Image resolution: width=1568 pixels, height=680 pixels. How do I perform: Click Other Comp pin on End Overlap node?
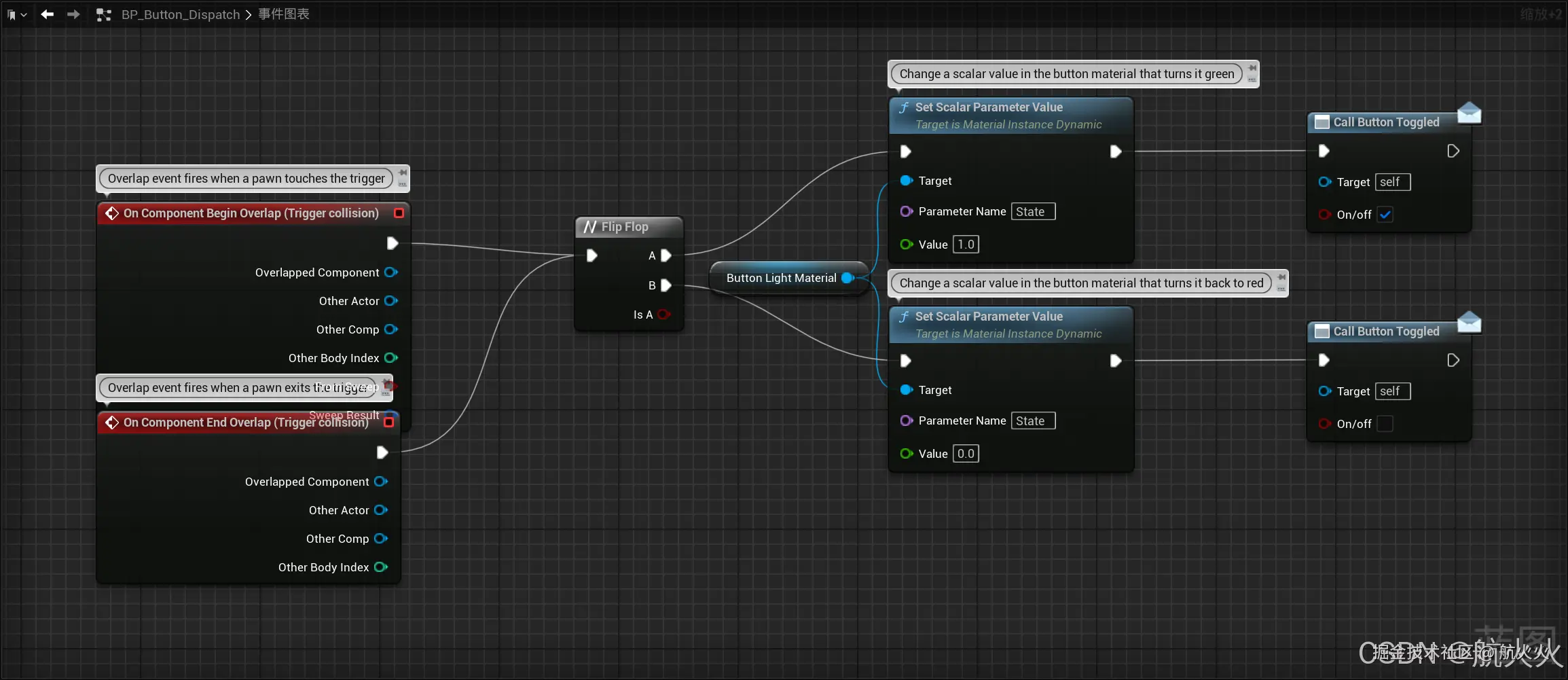pos(381,539)
